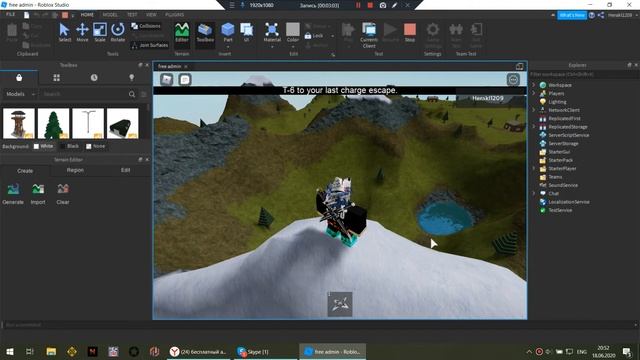Toggle the Lock tool
The image size is (640, 360).
click(x=314, y=36)
